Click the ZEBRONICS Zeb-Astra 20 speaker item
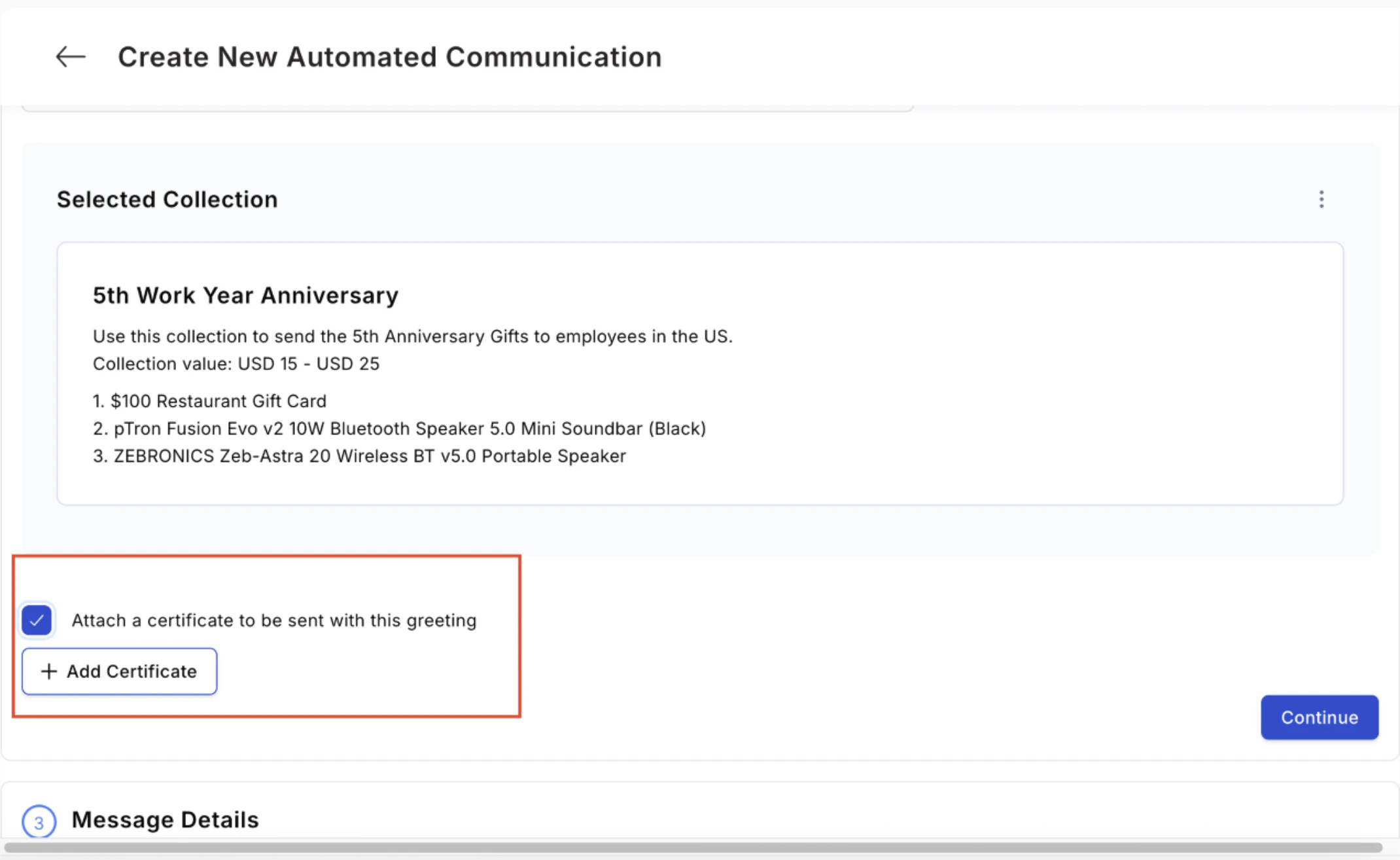Screen dimensions: 1400x860 (359, 456)
